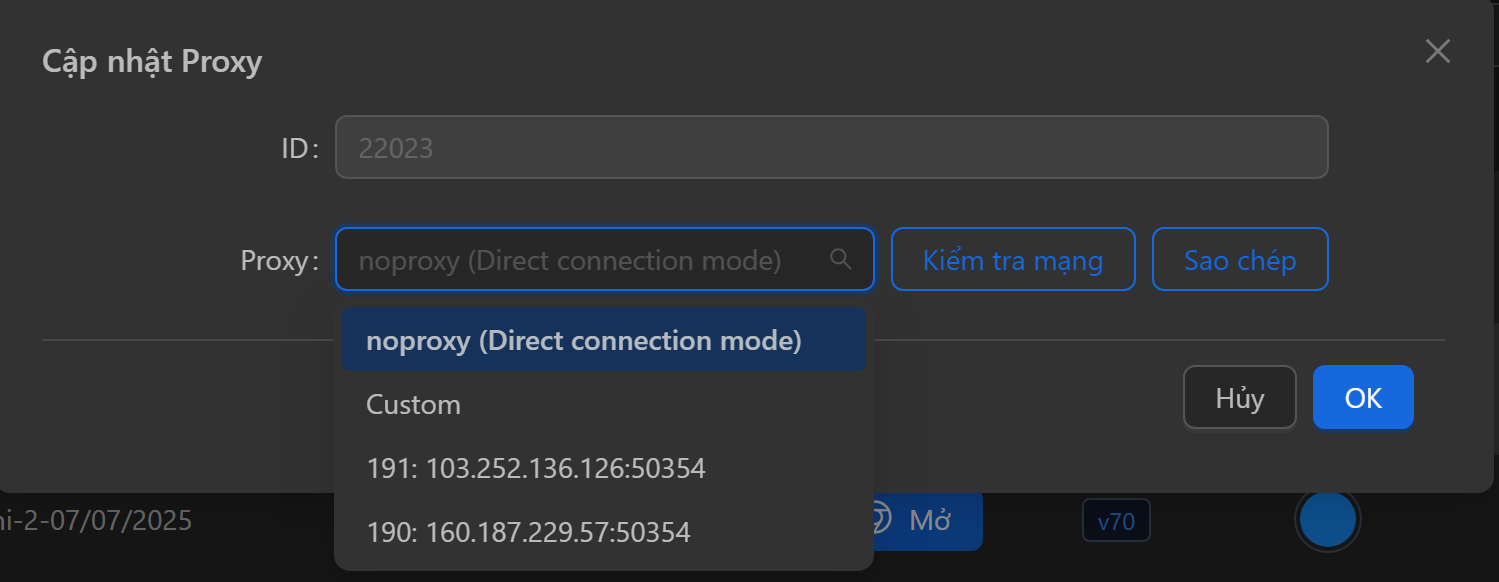Choose proxy 190: 160.187.229.57:50354
The image size is (1499, 582).
(x=528, y=532)
